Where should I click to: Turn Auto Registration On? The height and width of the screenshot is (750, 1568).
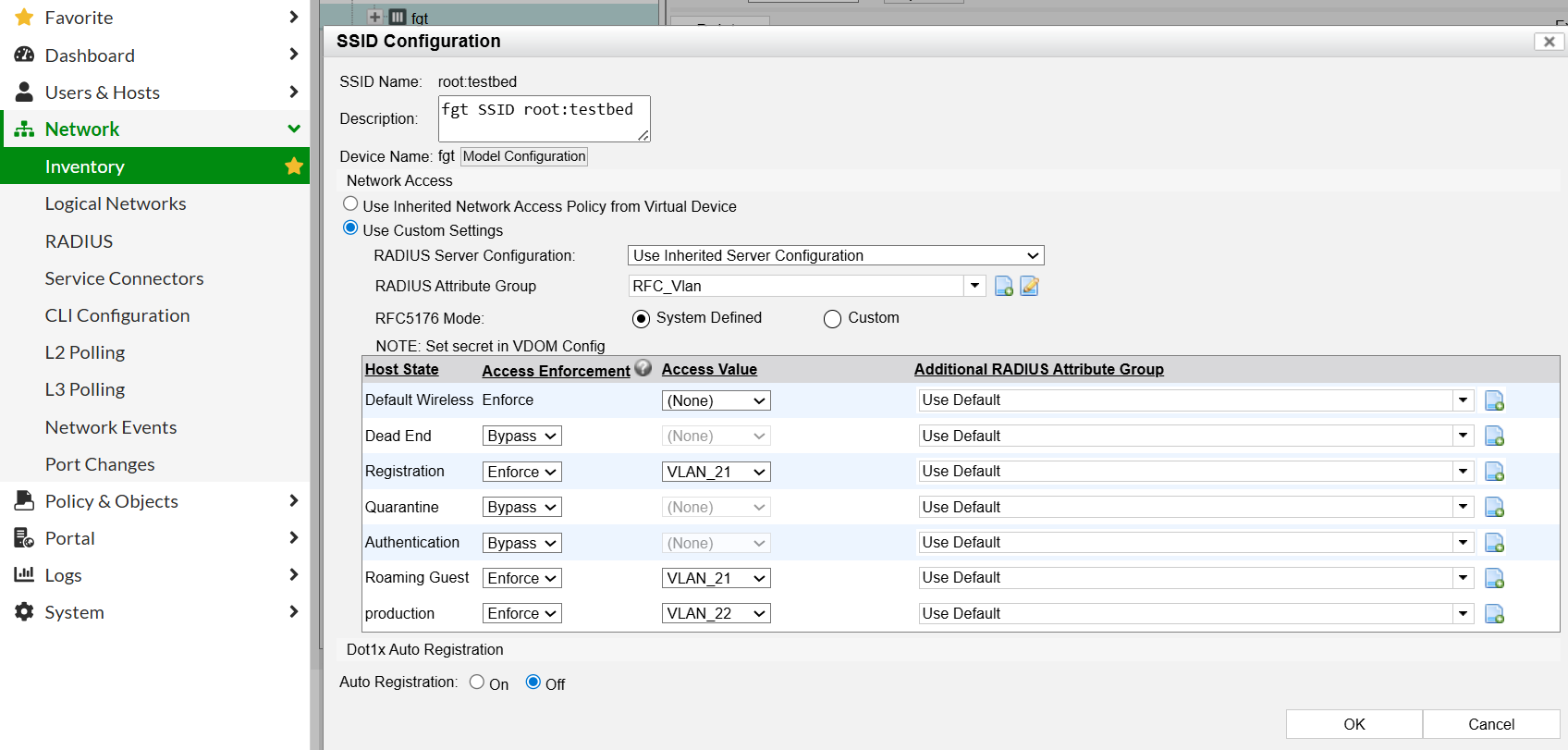(x=477, y=682)
